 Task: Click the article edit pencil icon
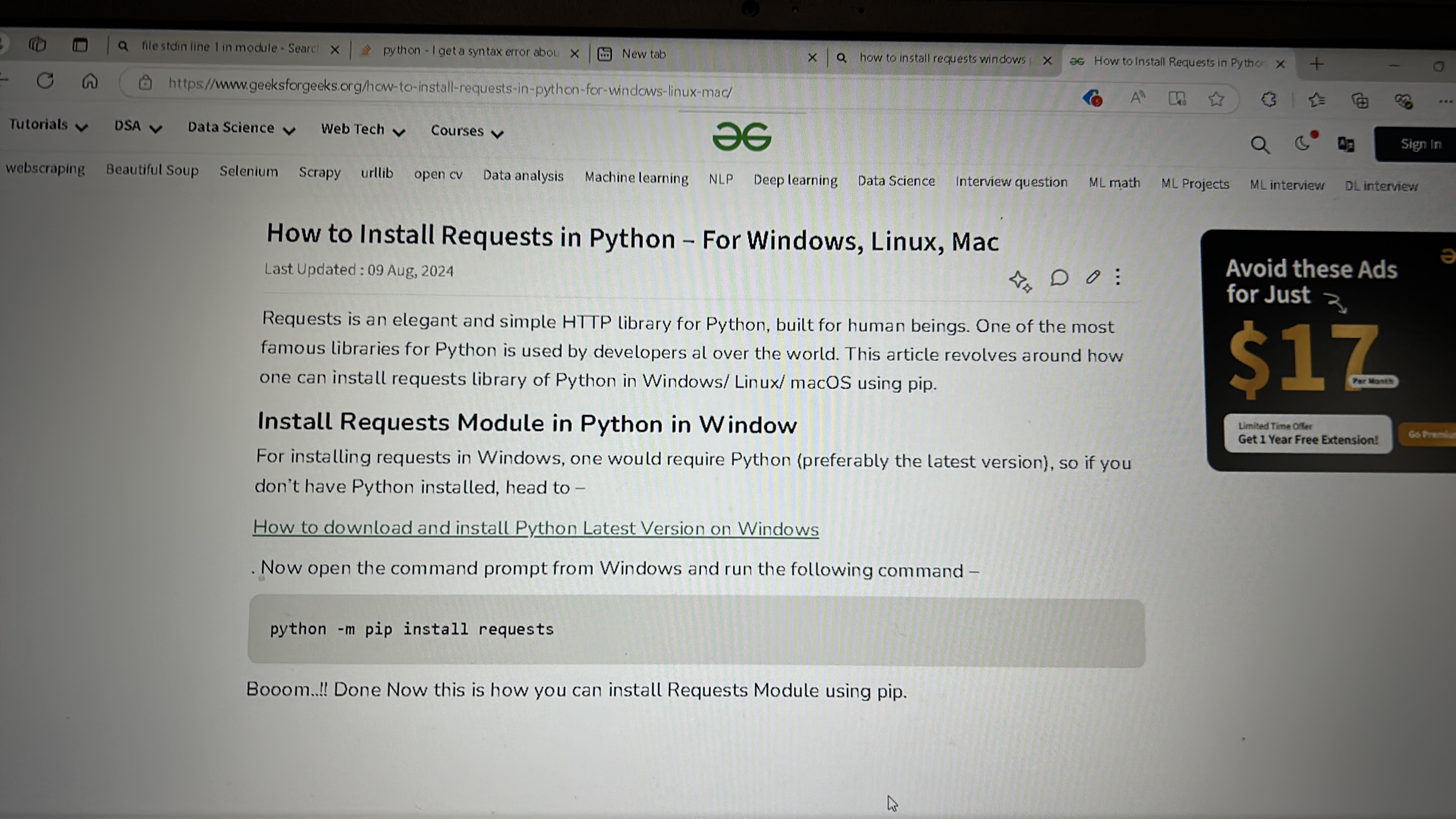click(1092, 277)
